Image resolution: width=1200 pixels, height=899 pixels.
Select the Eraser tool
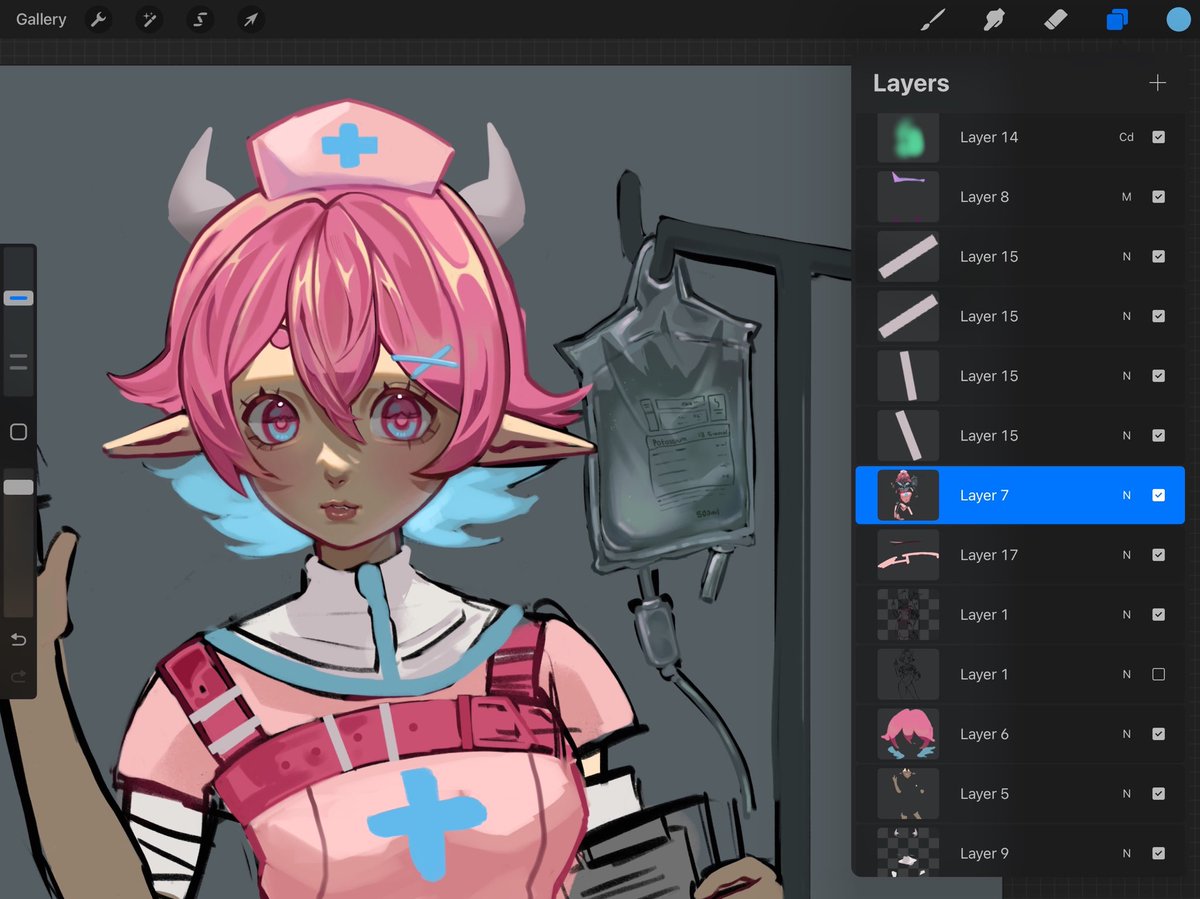pyautogui.click(x=1056, y=19)
